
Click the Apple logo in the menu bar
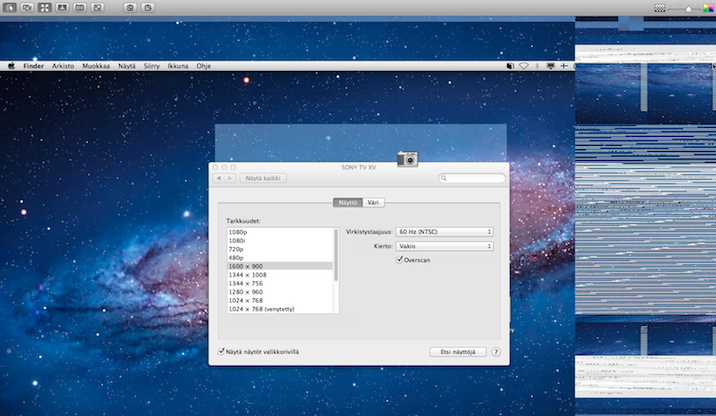pos(11,65)
